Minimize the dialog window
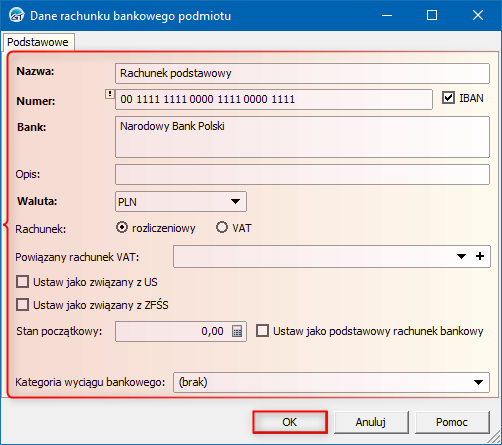Image resolution: width=502 pixels, height=445 pixels. coord(387,15)
